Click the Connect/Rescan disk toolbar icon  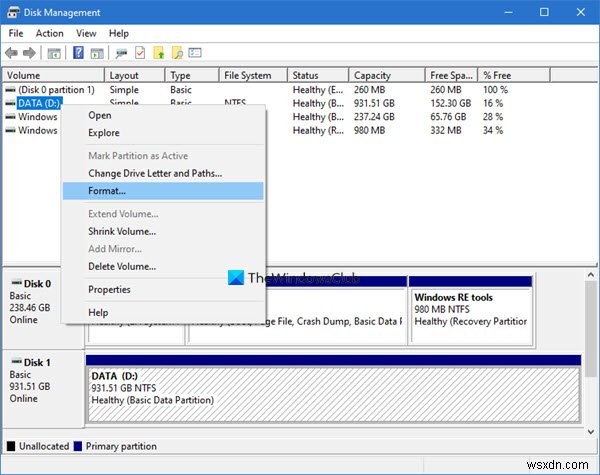point(121,53)
